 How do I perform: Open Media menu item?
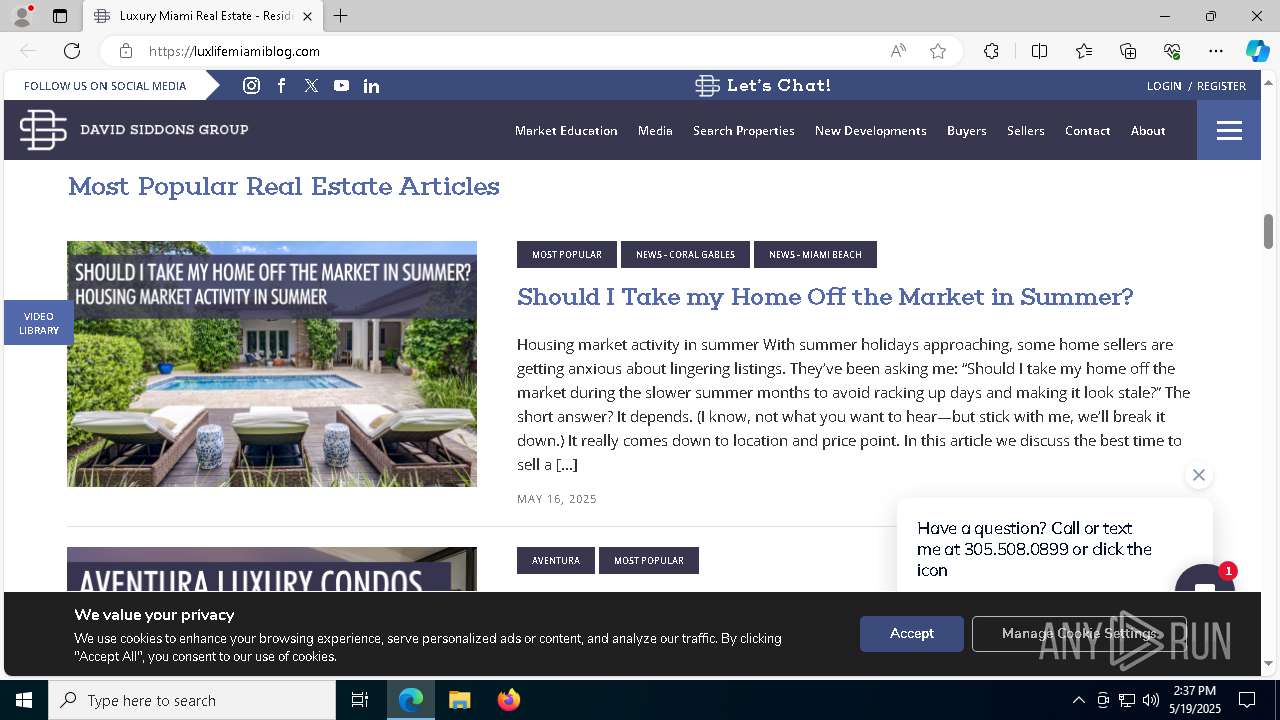click(x=655, y=131)
